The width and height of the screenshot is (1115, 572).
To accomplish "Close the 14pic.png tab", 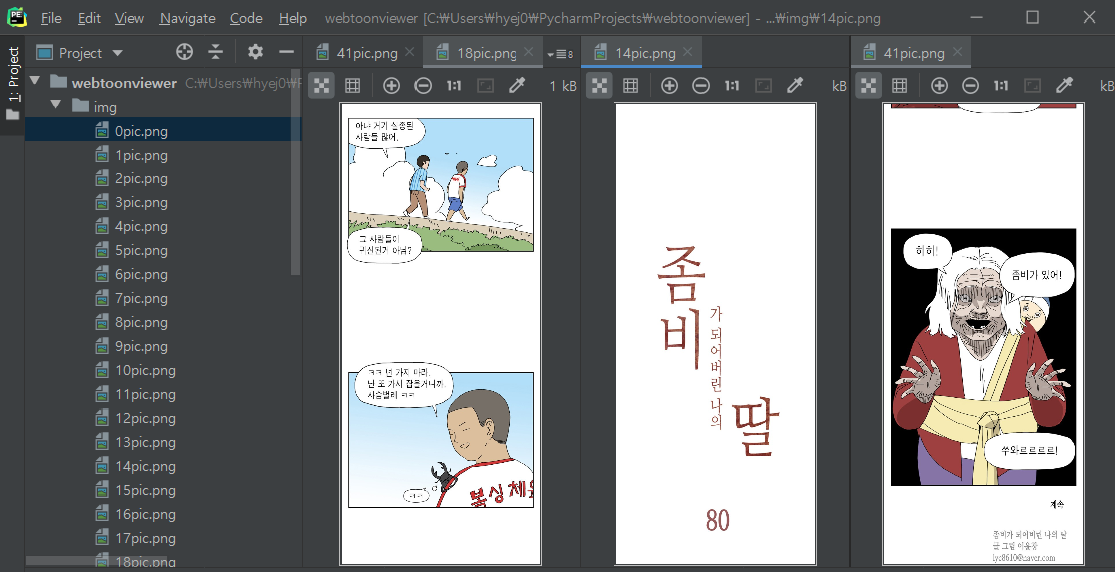I will (x=688, y=52).
